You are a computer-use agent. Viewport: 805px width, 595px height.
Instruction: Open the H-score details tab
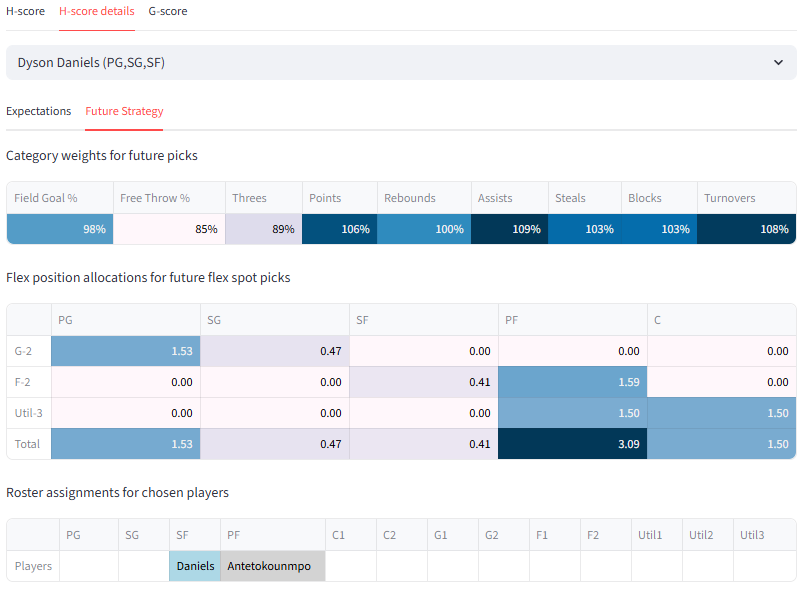(96, 11)
